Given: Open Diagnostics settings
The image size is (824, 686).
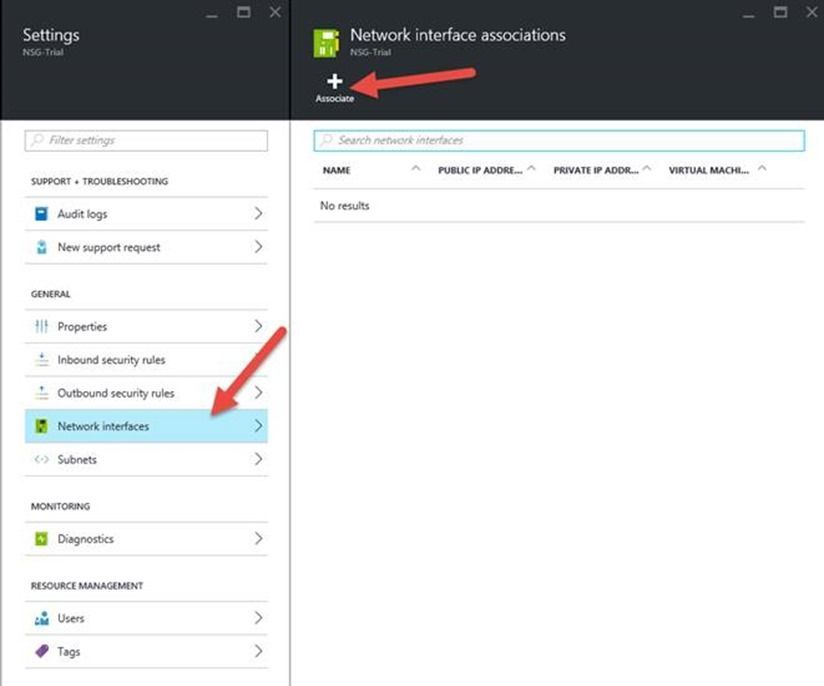Looking at the screenshot, I should tap(146, 539).
